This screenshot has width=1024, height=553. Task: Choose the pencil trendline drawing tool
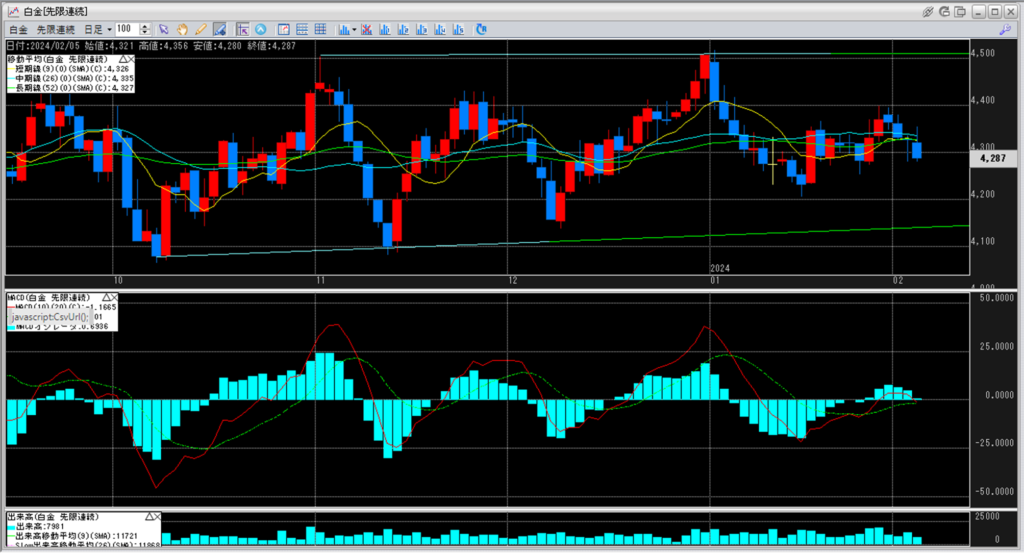pyautogui.click(x=201, y=30)
